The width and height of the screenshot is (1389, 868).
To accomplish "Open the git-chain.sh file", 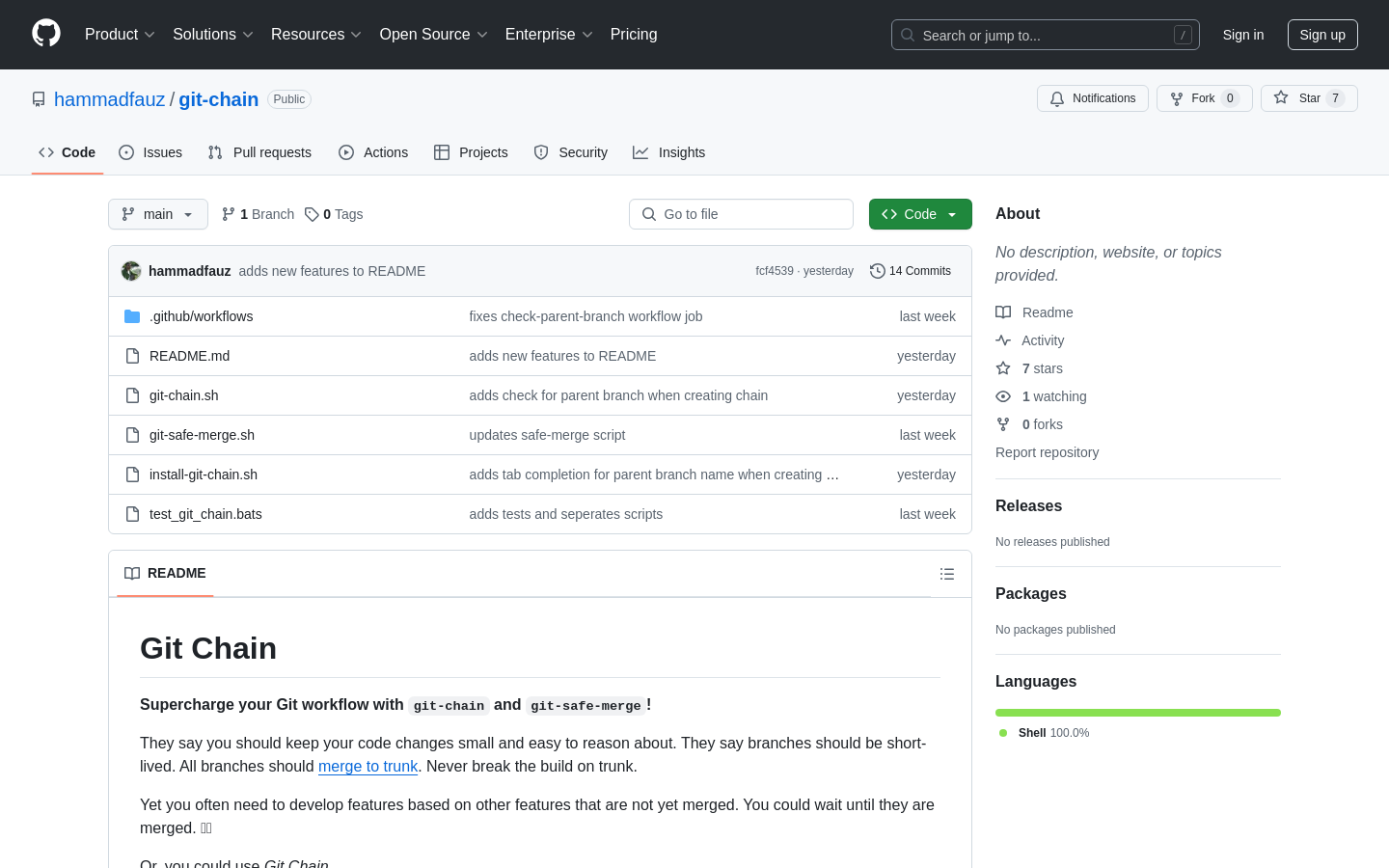I will (183, 395).
